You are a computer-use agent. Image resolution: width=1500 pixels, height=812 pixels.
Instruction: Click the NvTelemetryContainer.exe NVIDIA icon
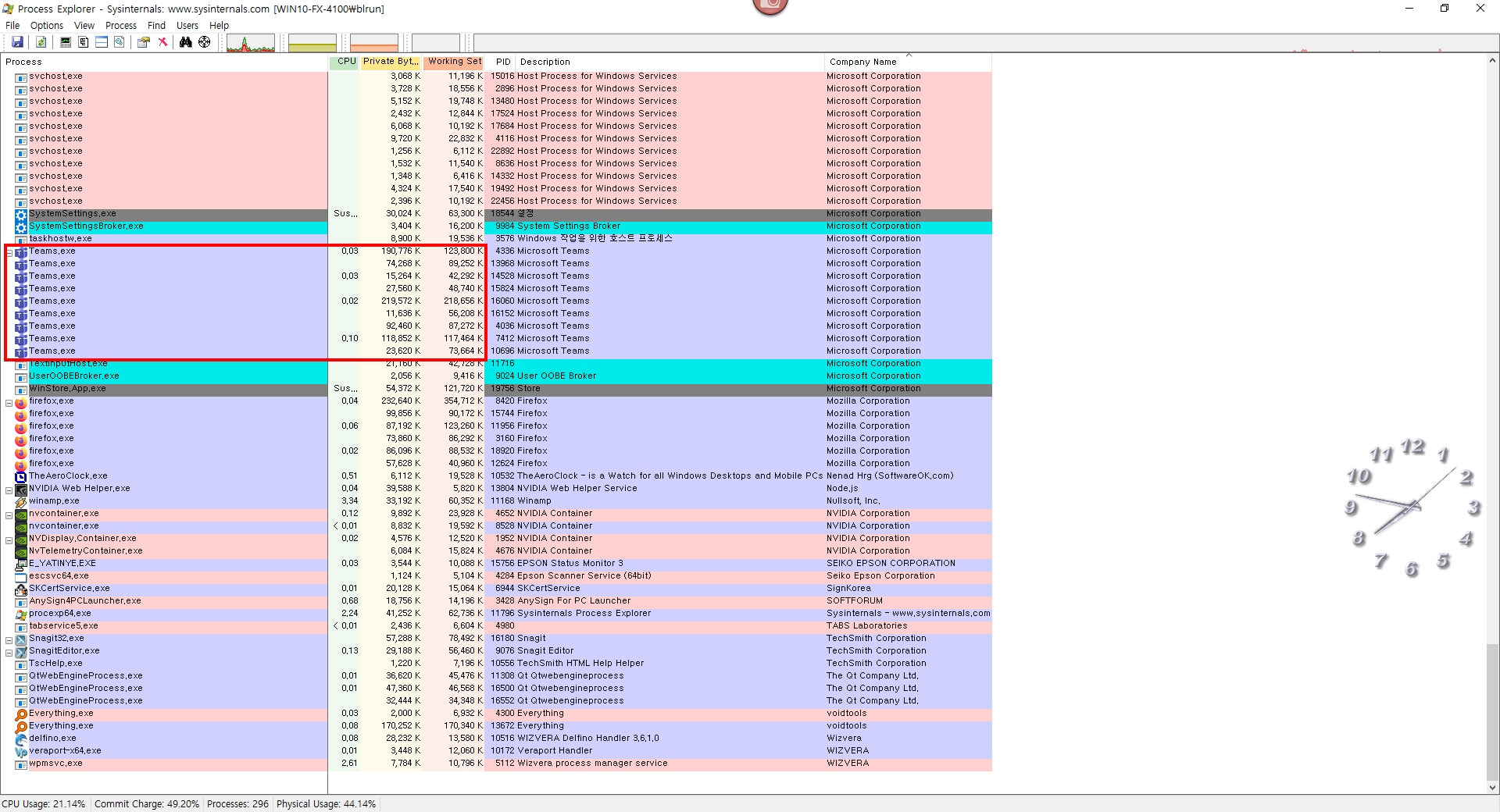tap(21, 551)
